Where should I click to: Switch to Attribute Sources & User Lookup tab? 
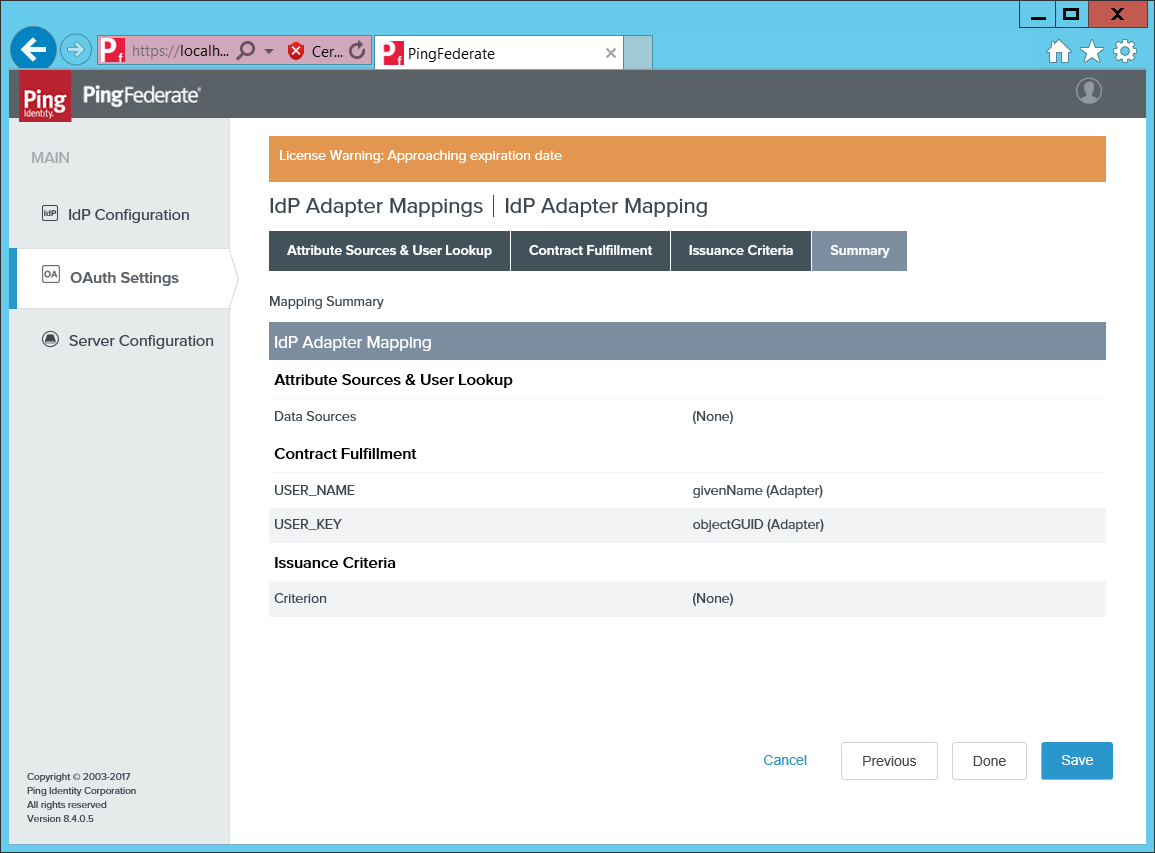389,250
